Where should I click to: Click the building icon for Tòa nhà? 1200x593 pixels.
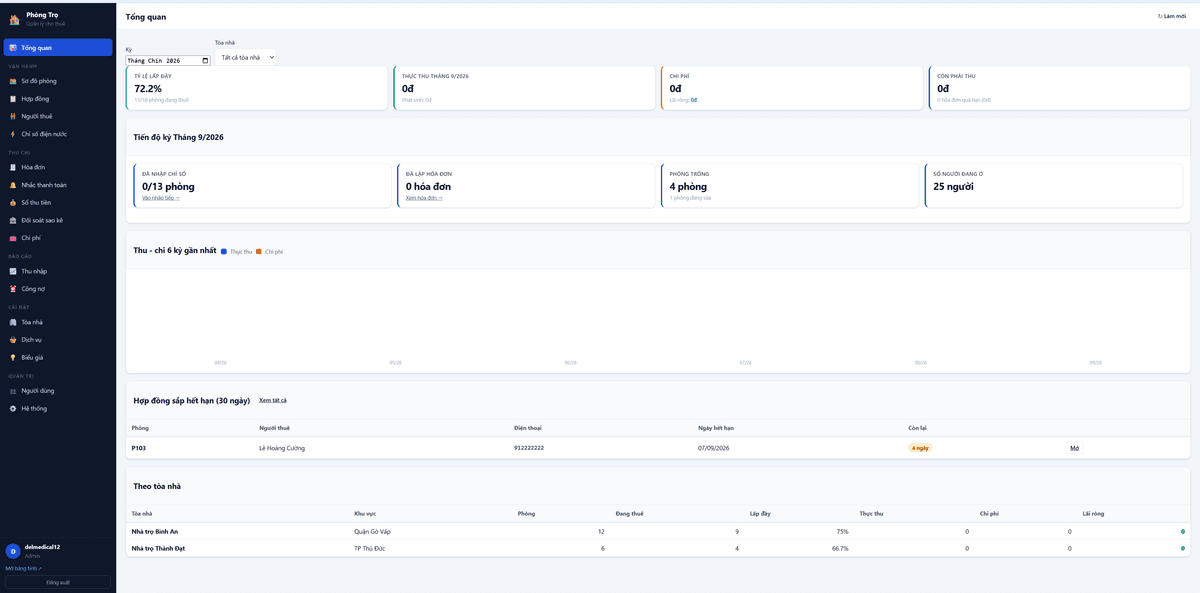point(13,322)
